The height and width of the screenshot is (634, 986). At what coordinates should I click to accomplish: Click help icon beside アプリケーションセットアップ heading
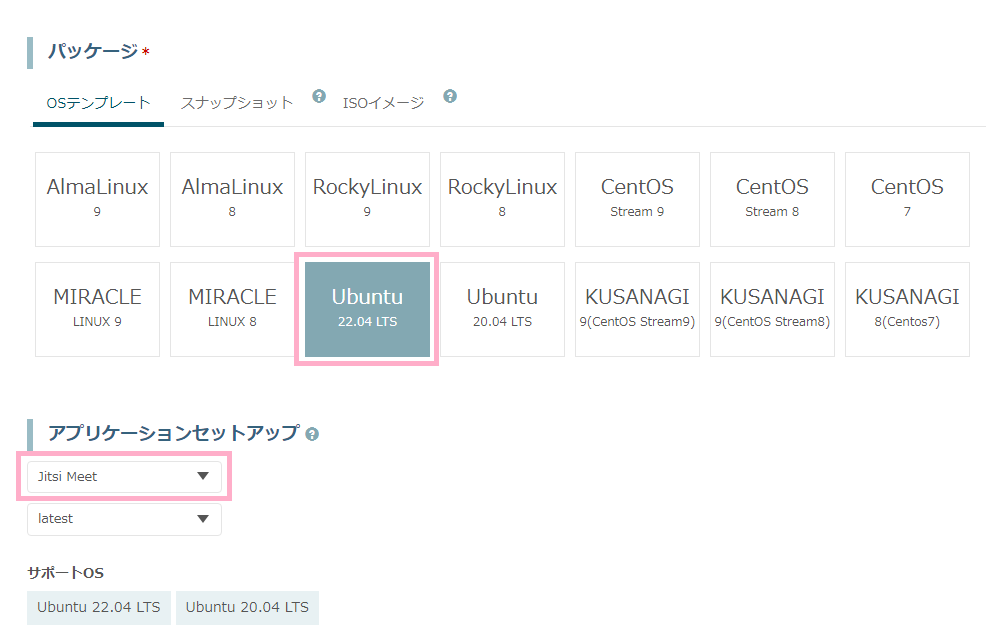[x=312, y=434]
